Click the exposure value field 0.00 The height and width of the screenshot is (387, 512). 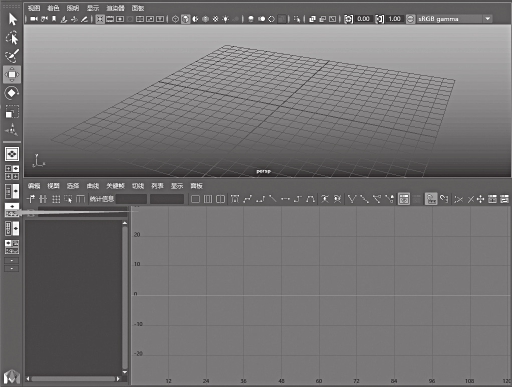[363, 19]
